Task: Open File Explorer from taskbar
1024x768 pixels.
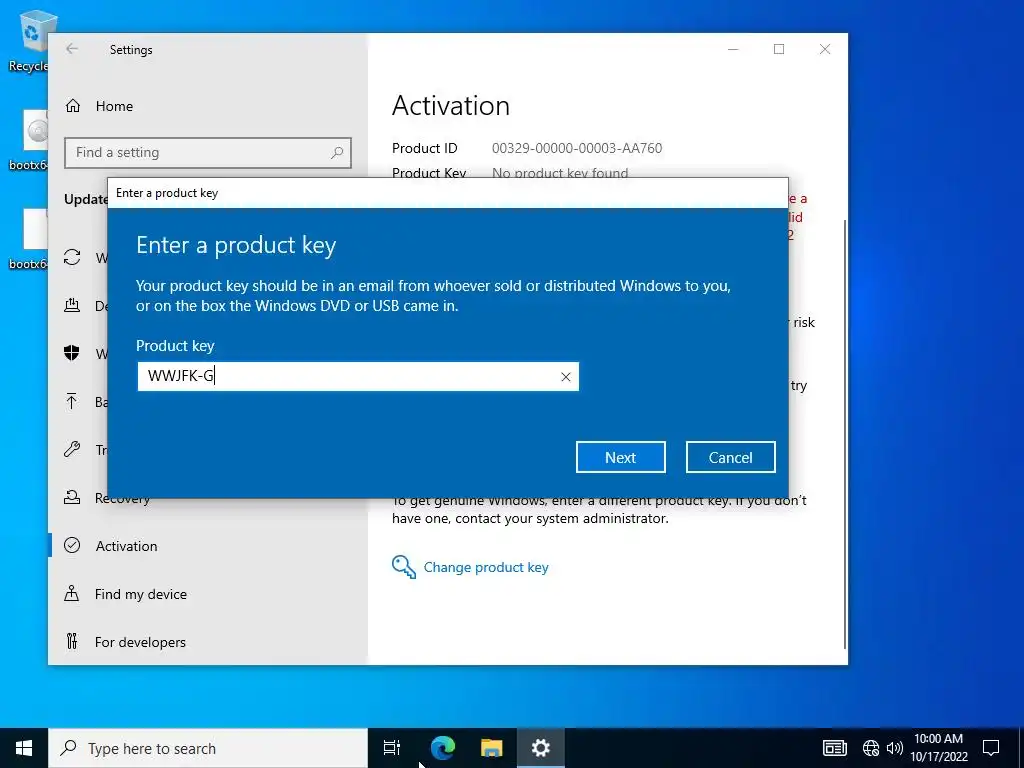Action: pyautogui.click(x=492, y=748)
